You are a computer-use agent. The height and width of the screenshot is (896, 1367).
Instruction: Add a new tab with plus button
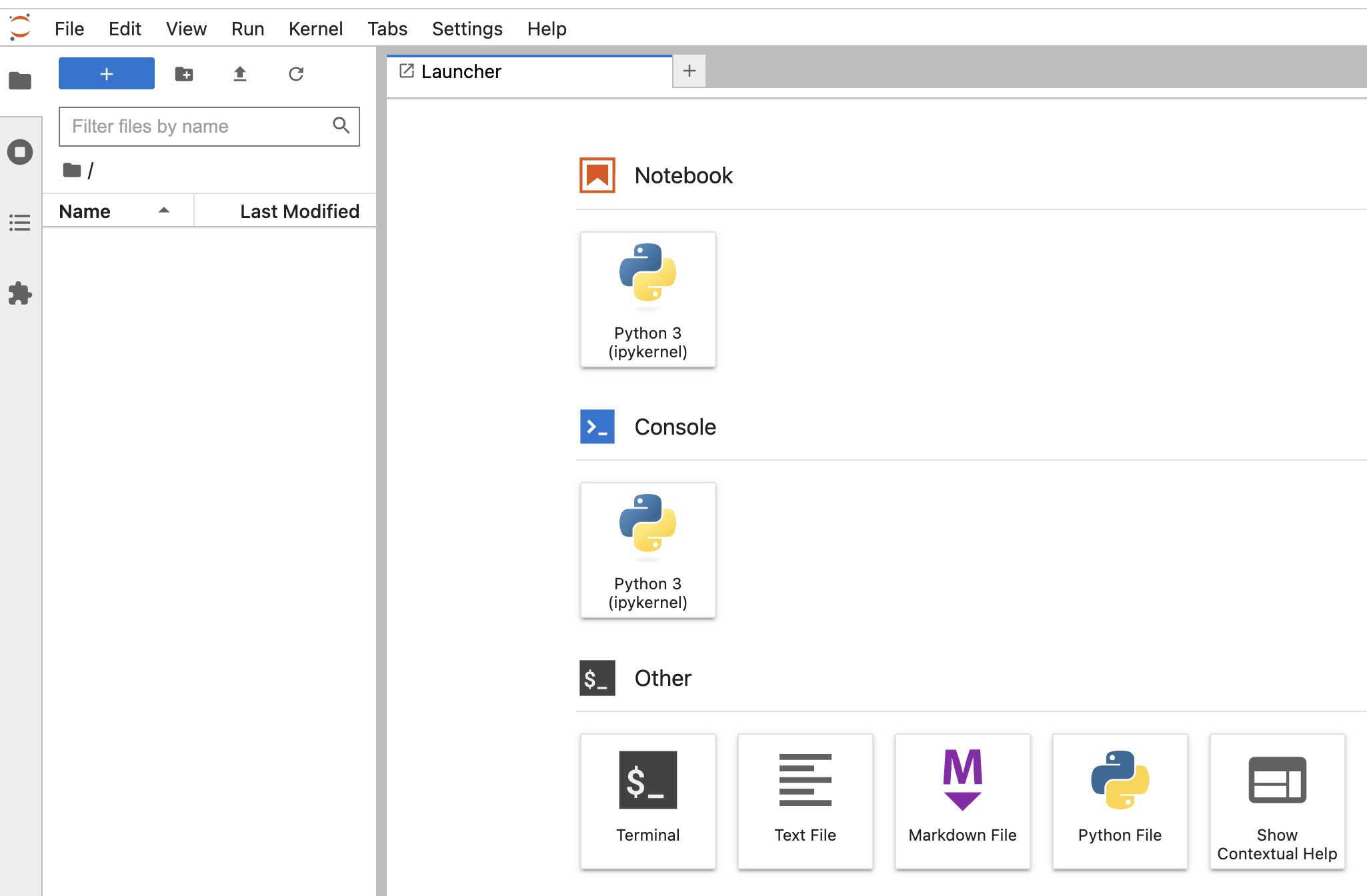point(690,71)
